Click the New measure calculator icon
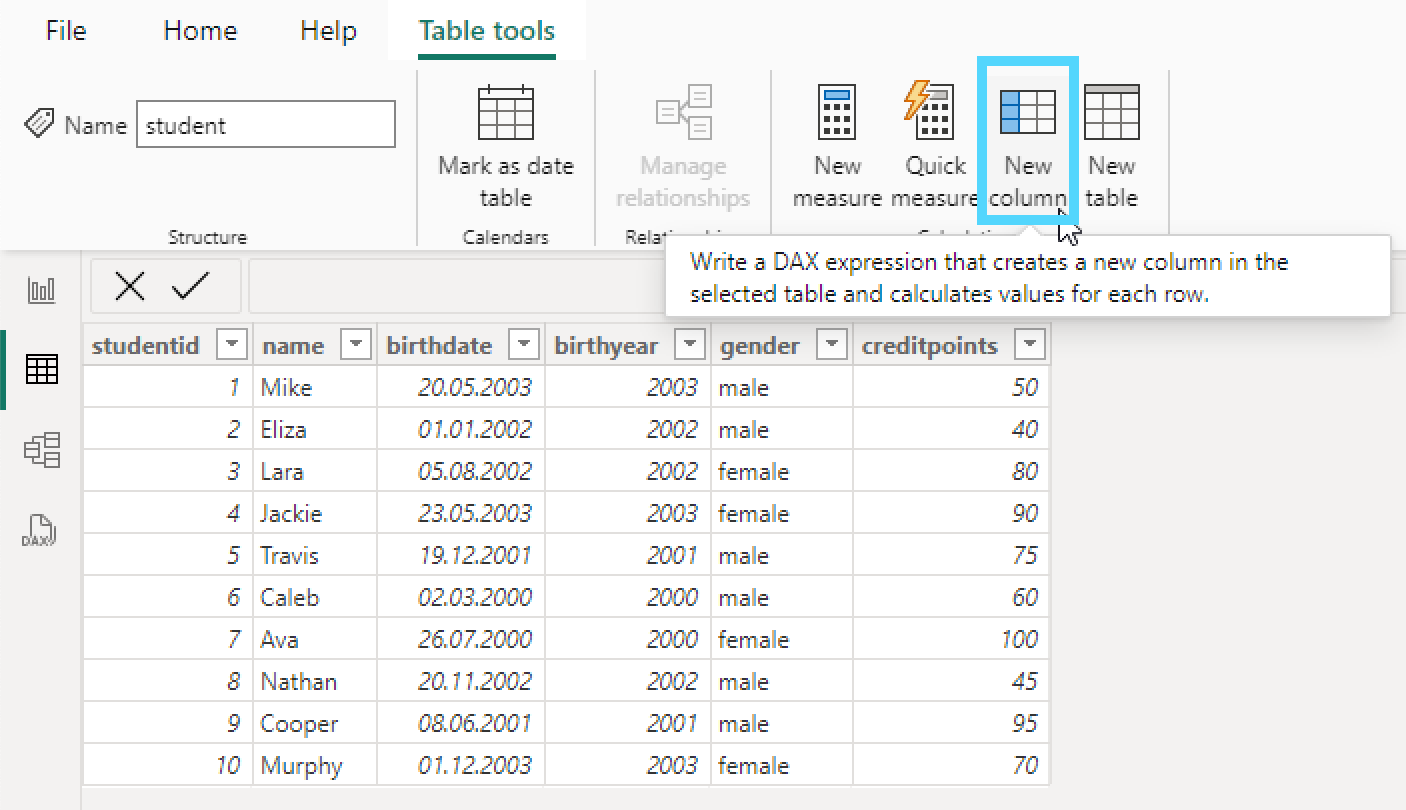1406x810 pixels. 836,112
